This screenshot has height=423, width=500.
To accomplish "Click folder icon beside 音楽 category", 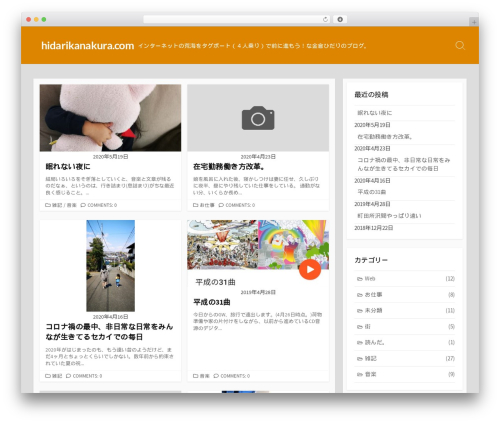I will click(x=360, y=375).
